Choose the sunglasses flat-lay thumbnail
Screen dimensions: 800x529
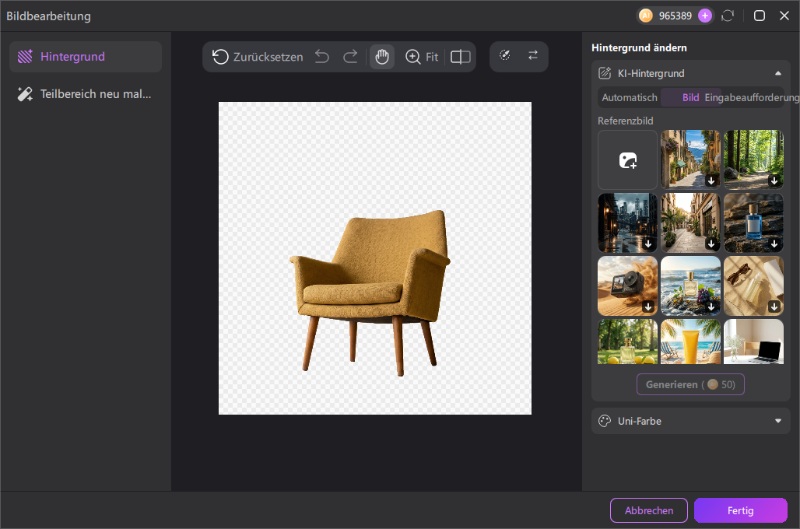point(754,286)
